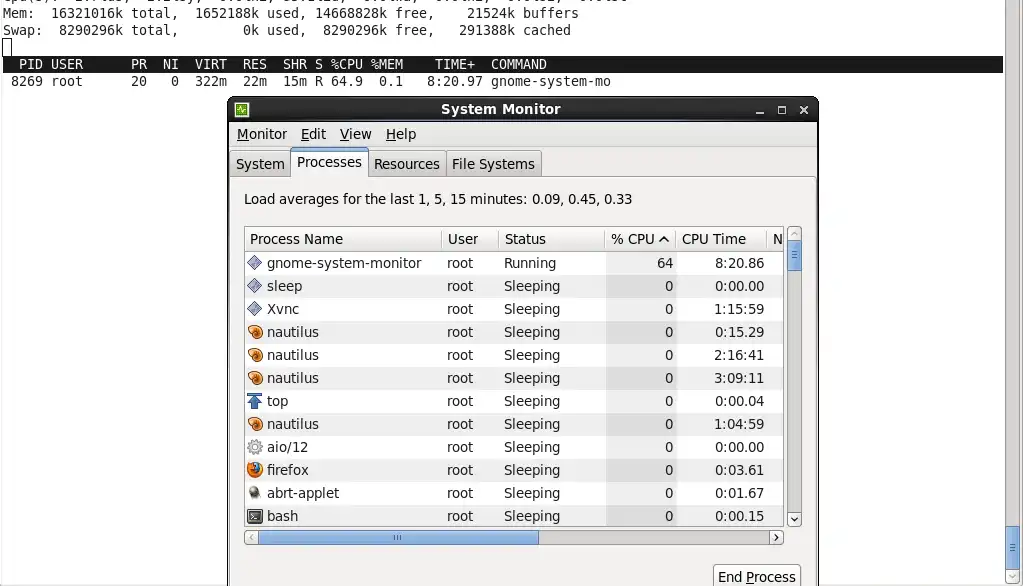Click the System Monitor title bar app icon
This screenshot has width=1023, height=586.
(242, 110)
